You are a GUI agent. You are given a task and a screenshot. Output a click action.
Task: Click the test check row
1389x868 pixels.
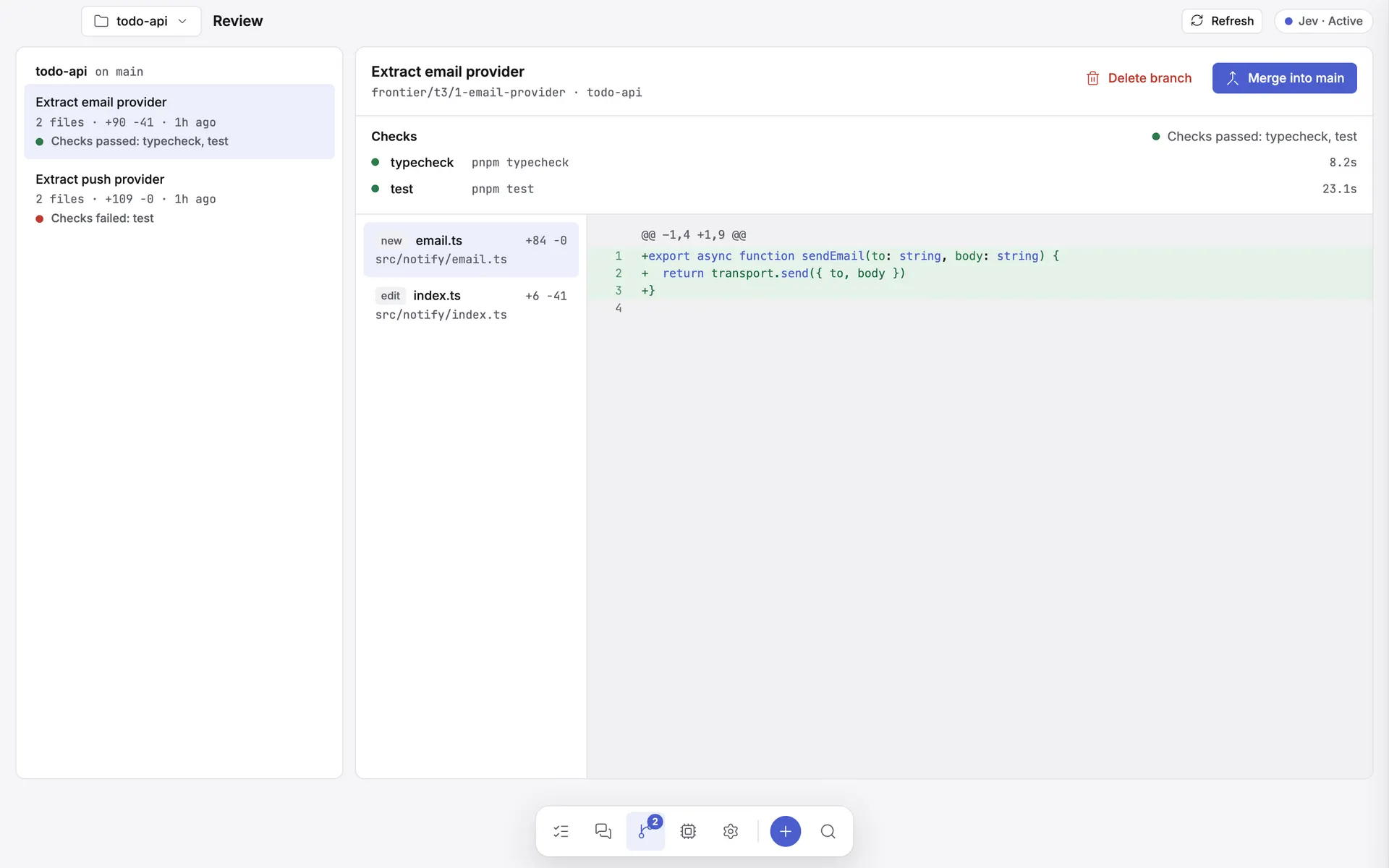coord(864,189)
